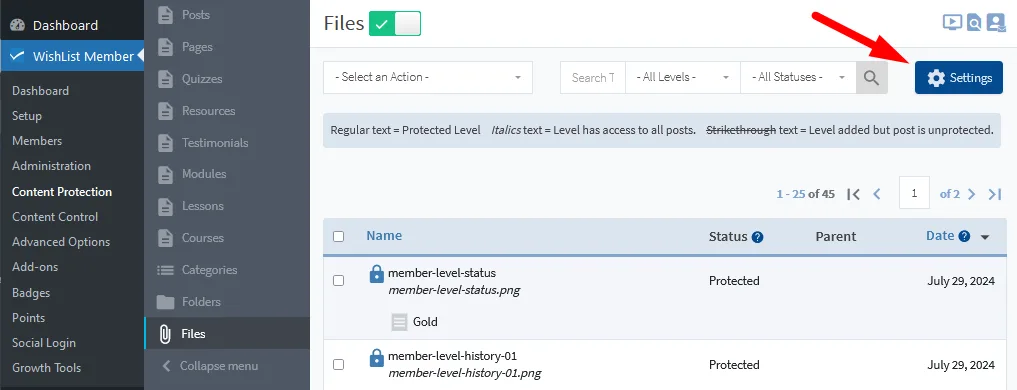Click the Search Text input field

593,78
